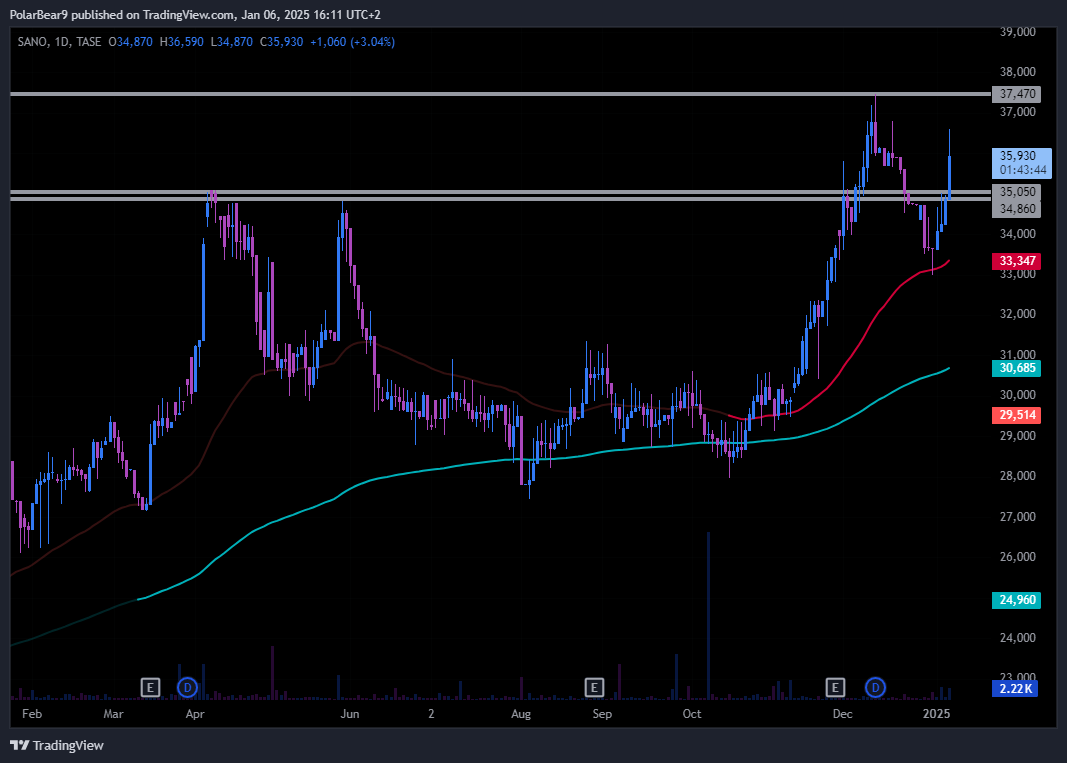The height and width of the screenshot is (763, 1067).
Task: Click the 28,000 price axis tick
Action: click(1017, 476)
